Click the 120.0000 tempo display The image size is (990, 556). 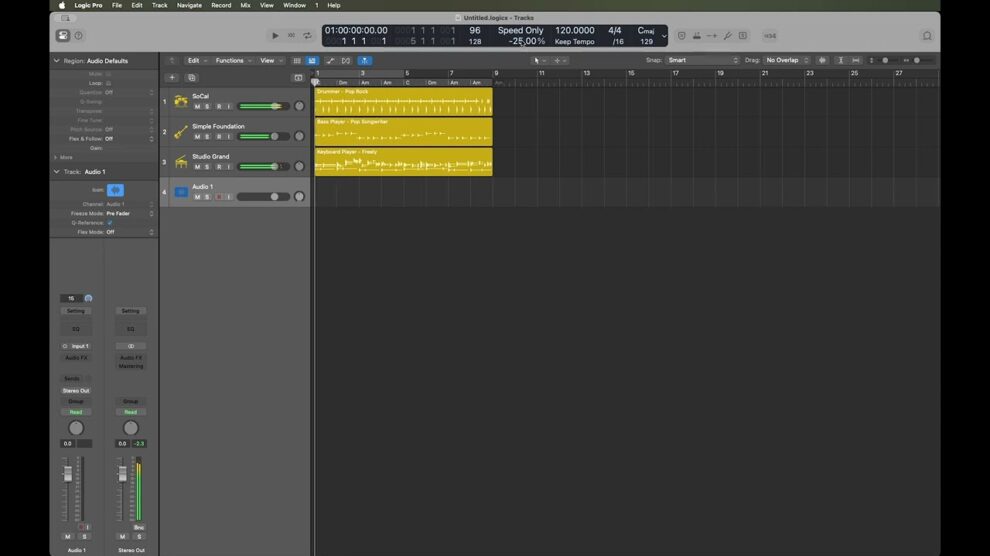click(575, 30)
